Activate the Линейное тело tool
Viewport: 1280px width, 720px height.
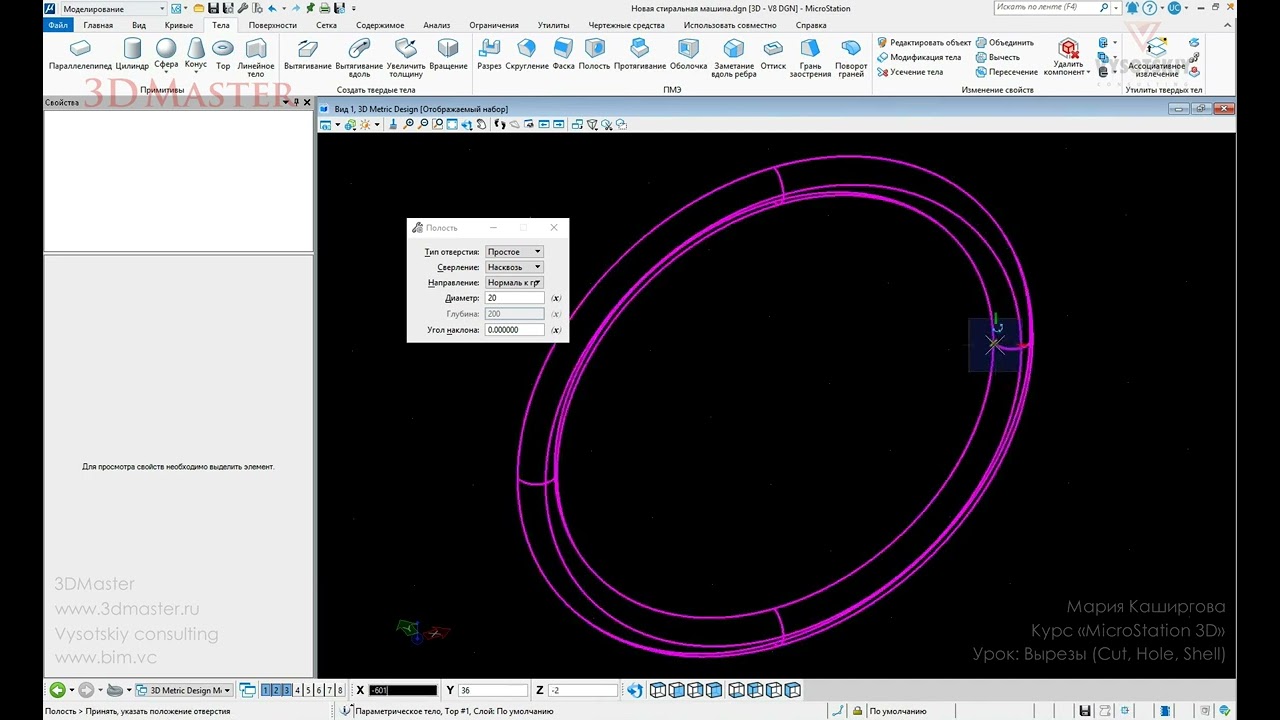coord(256,58)
